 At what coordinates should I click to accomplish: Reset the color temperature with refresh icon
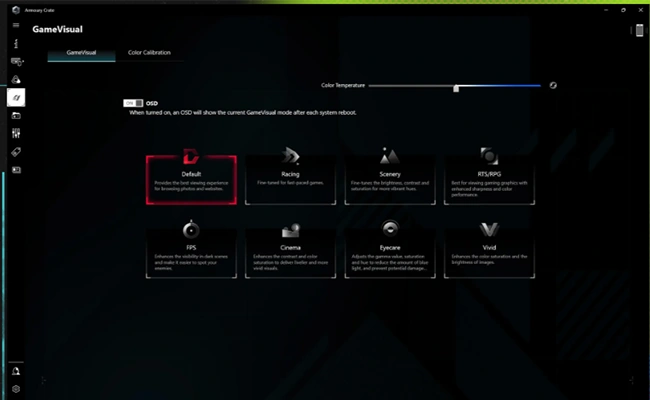coord(553,85)
